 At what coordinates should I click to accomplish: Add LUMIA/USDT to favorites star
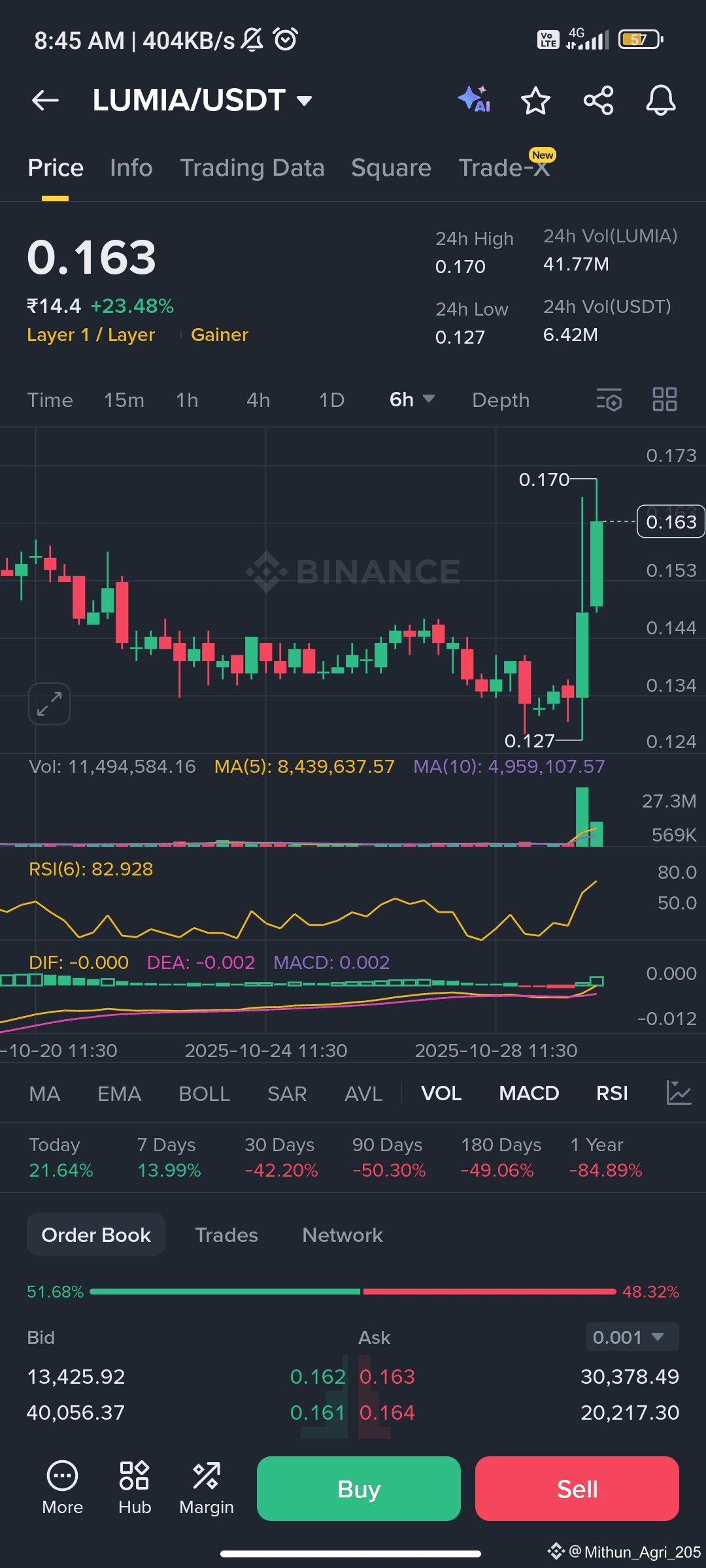point(535,101)
